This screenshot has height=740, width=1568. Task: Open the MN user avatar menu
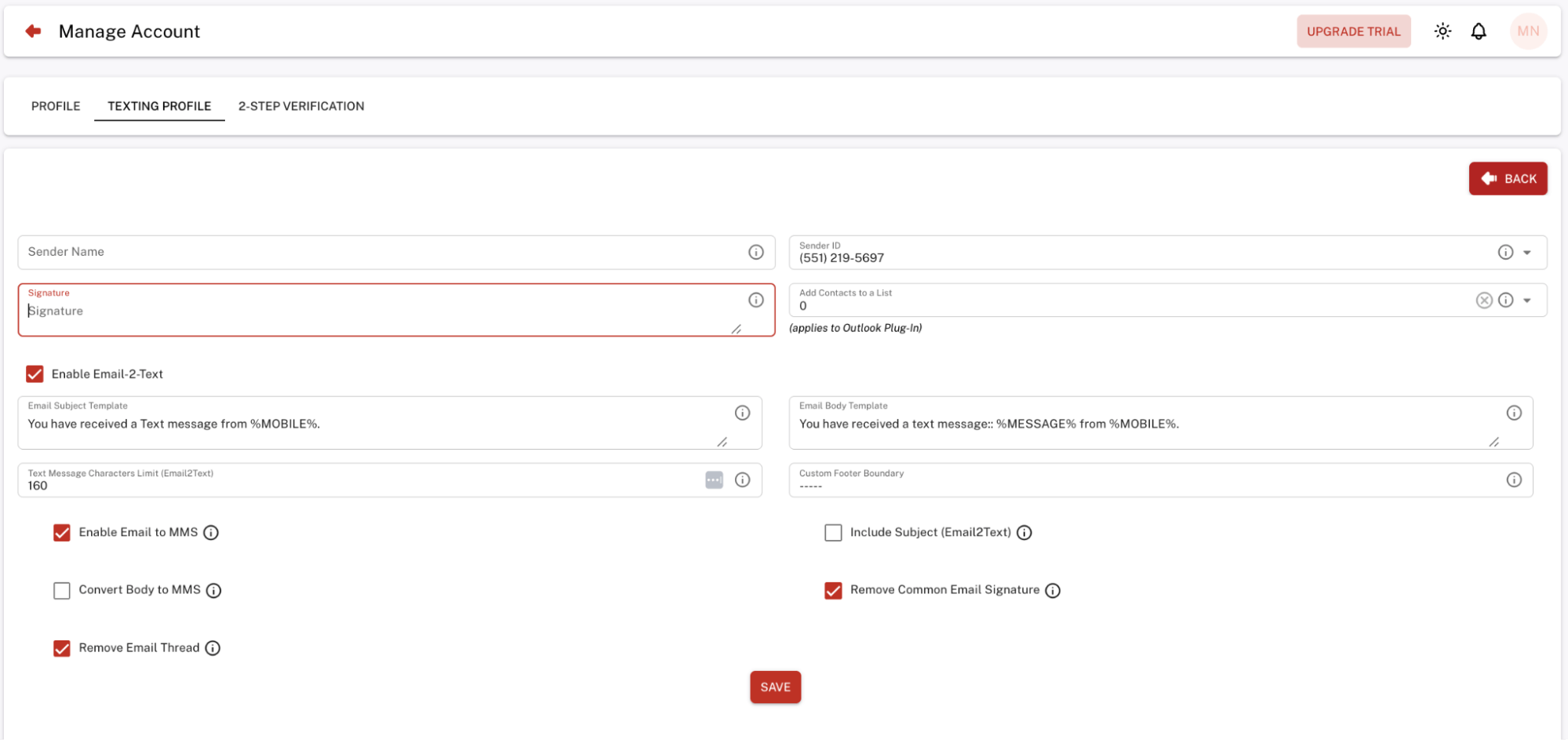coord(1527,31)
